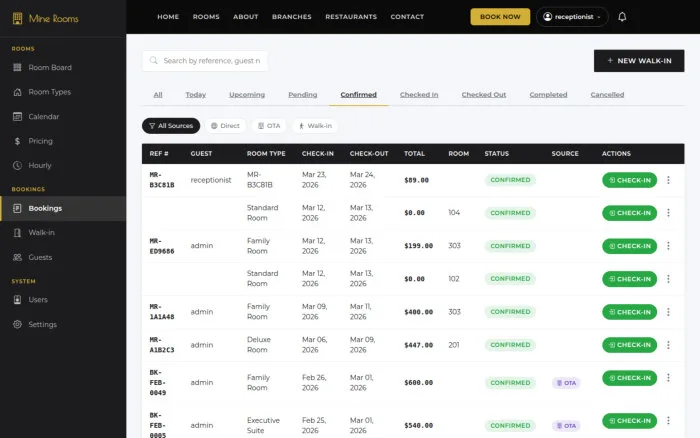700x438 pixels.
Task: Open Room Types in sidebar
Action: coord(63,92)
